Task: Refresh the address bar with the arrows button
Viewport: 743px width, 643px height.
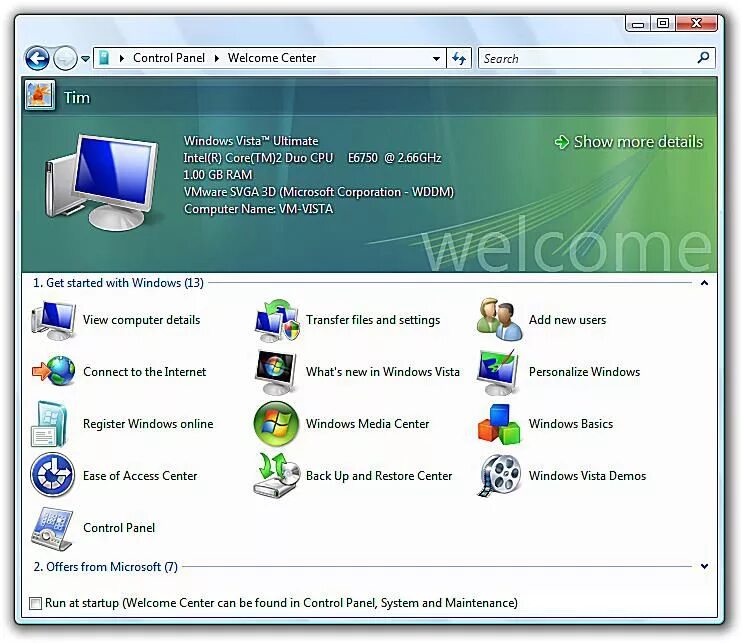Action: tap(459, 58)
